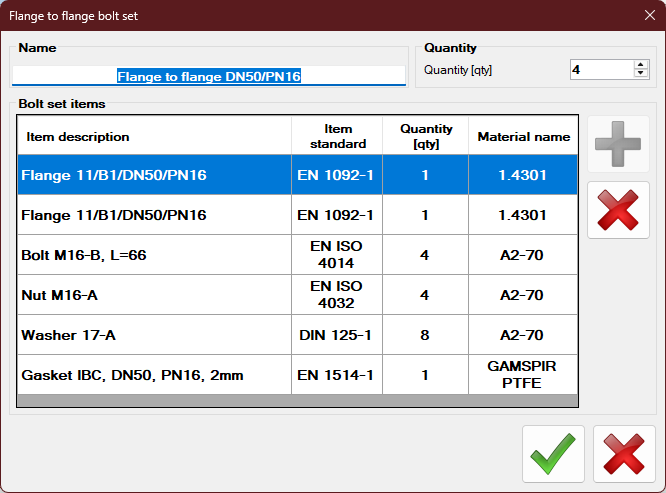Click the Quantity [qty] column header
The height and width of the screenshot is (493, 666).
(x=425, y=136)
